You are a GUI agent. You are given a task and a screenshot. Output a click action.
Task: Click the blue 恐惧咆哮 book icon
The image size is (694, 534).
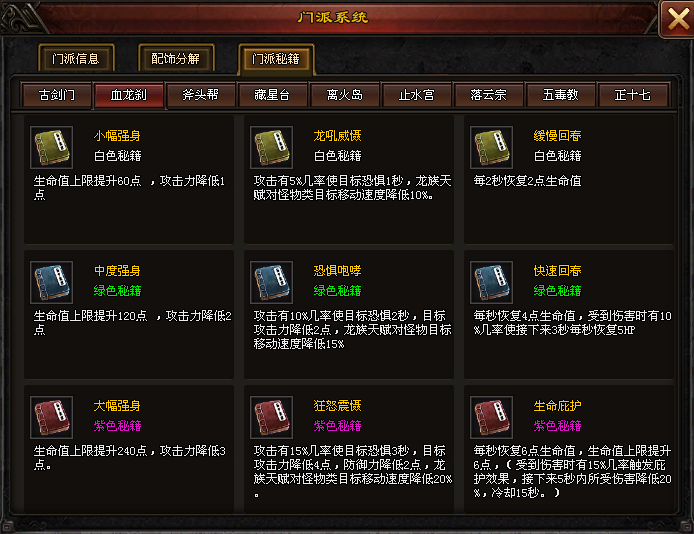[271, 282]
